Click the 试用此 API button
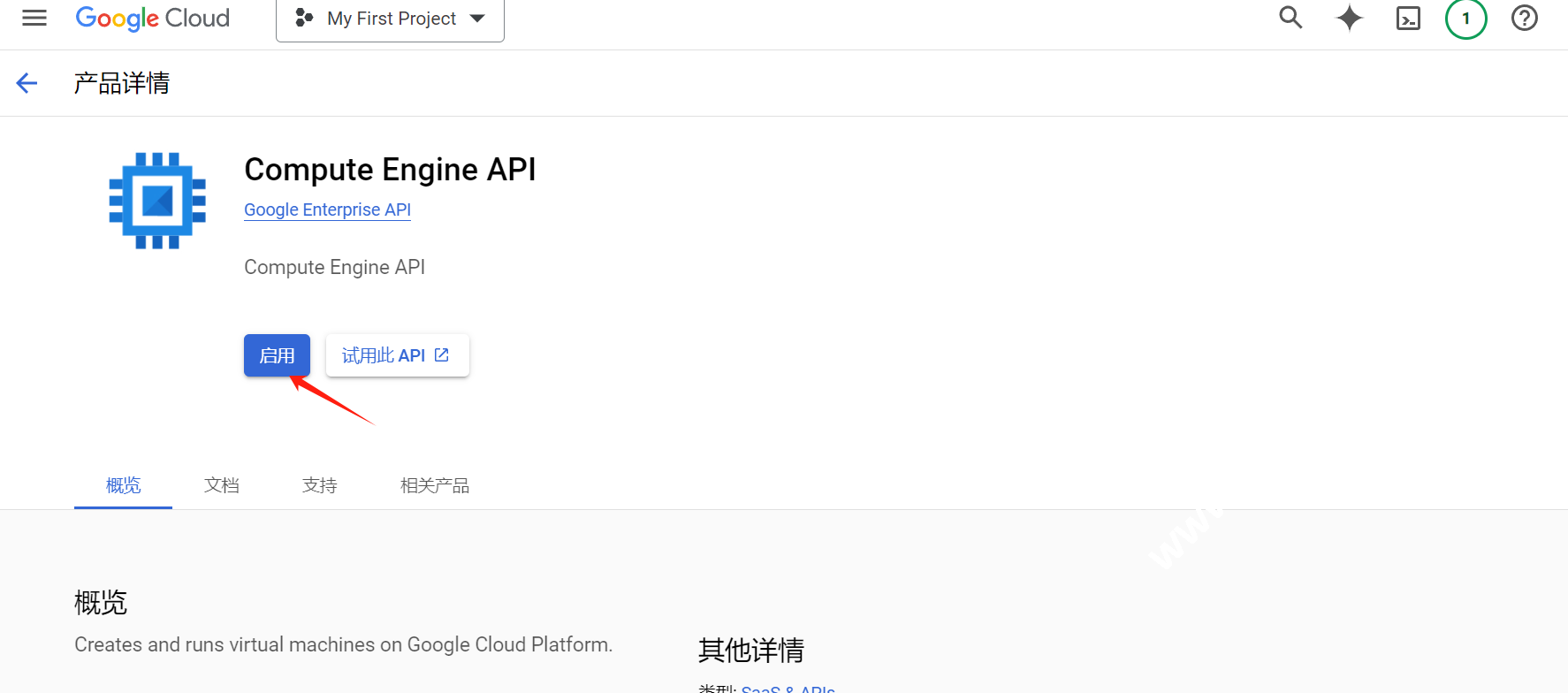 397,355
